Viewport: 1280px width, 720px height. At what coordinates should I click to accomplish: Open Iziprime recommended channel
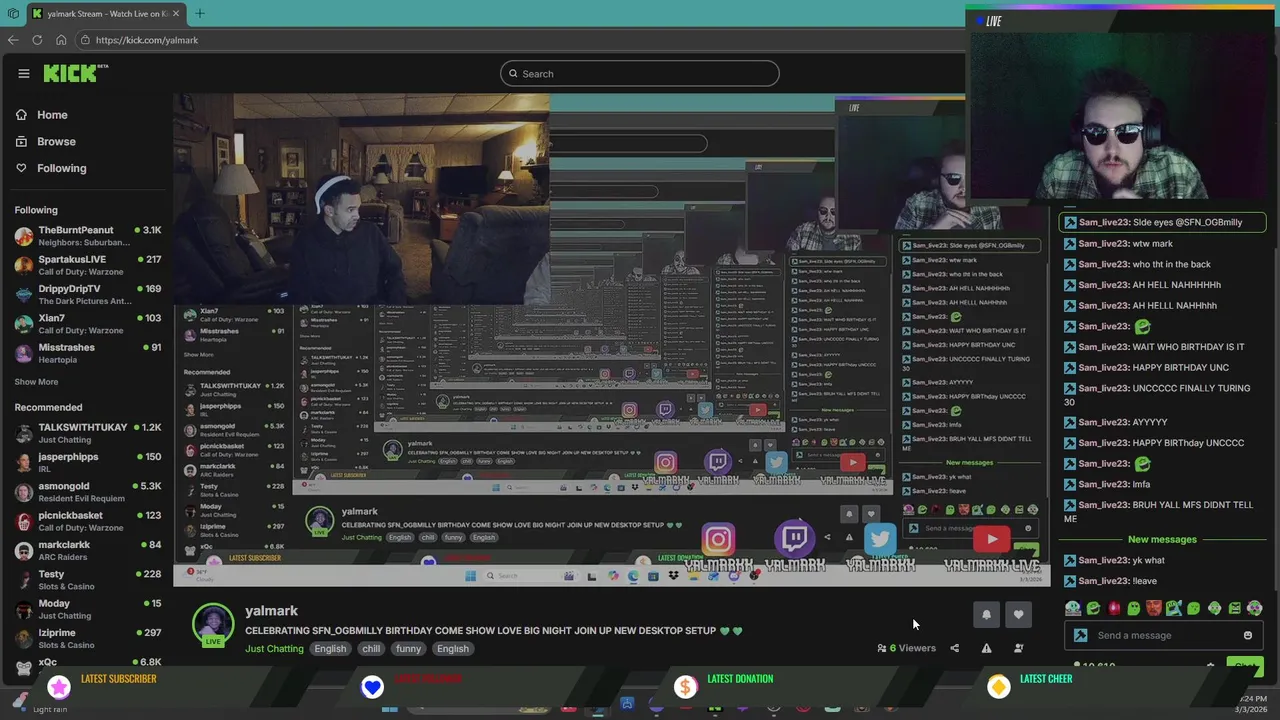click(88, 638)
